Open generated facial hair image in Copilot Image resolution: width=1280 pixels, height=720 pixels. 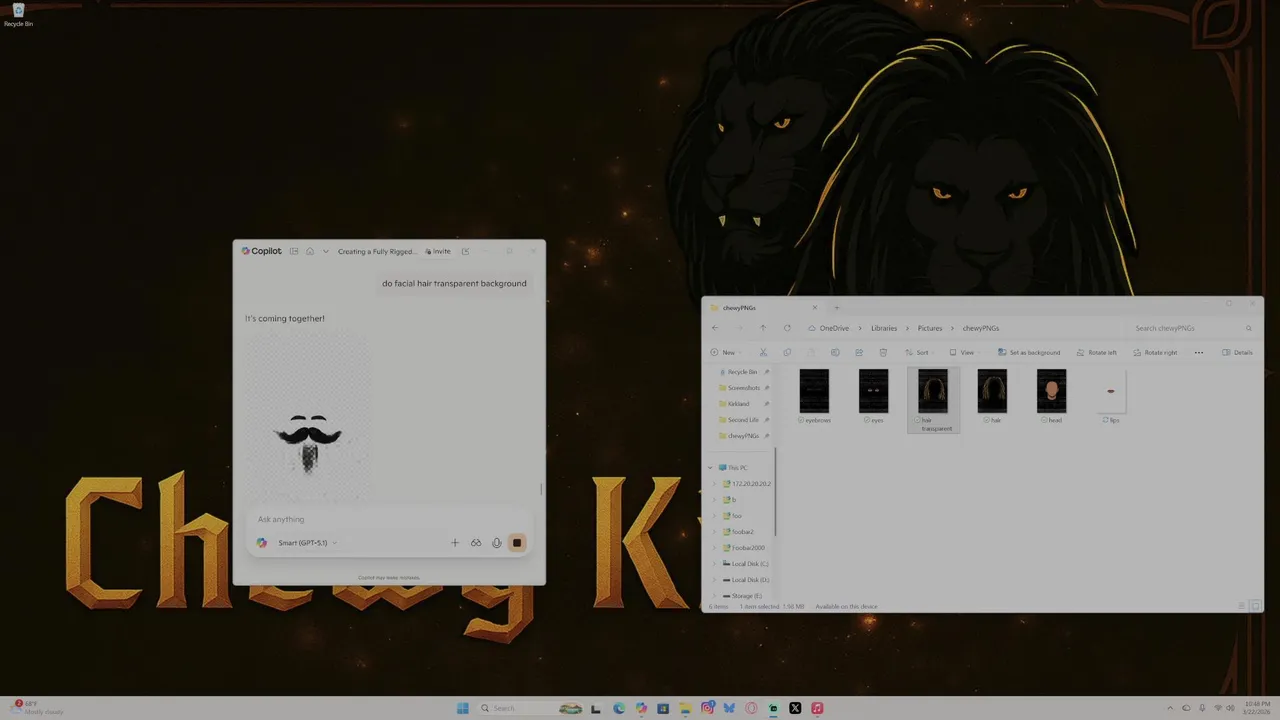click(x=308, y=415)
